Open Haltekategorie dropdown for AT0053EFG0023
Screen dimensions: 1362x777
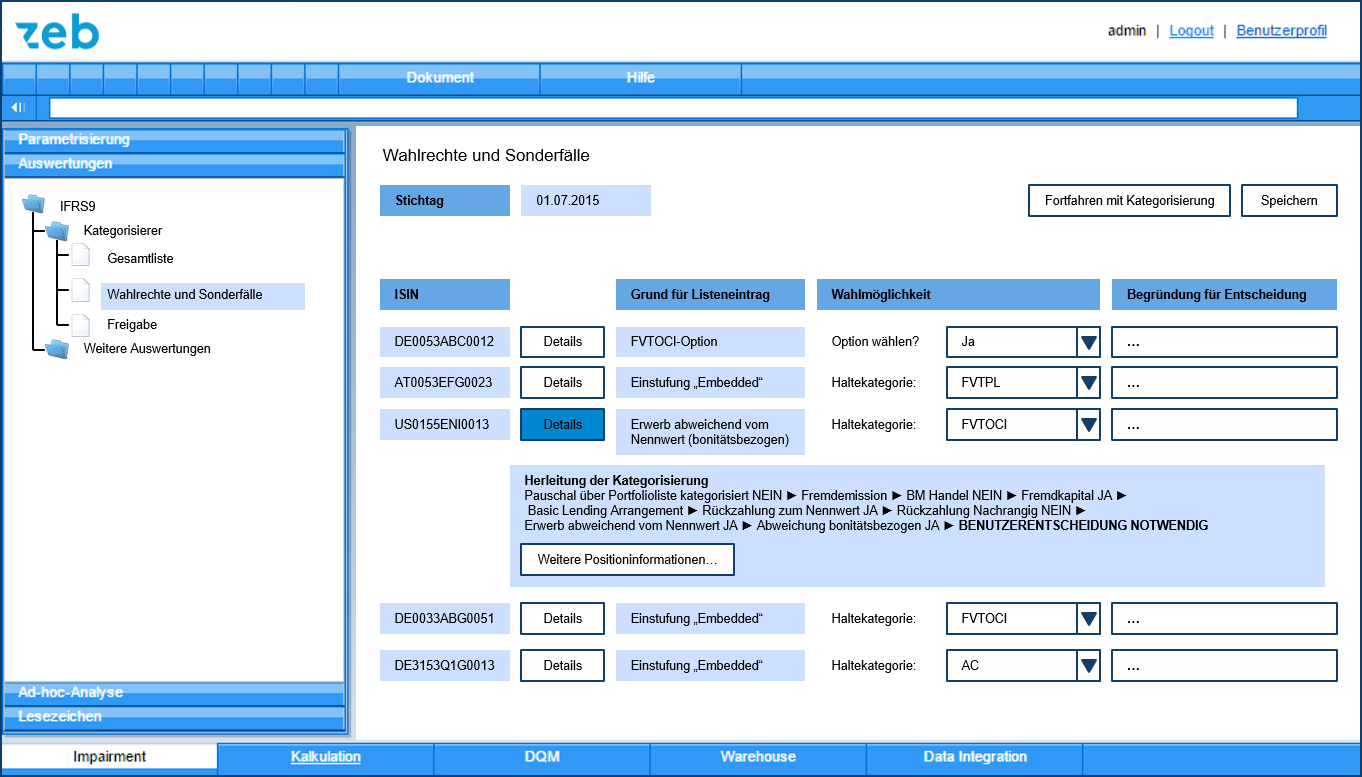tap(1089, 383)
